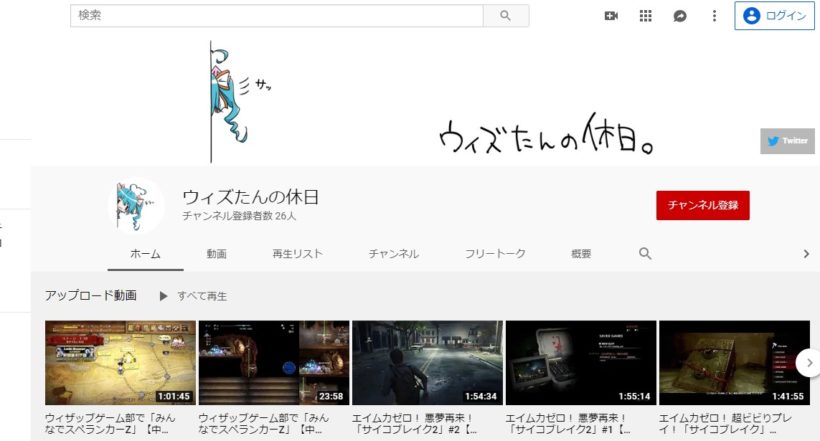820x441 pixels.
Task: Open the 概要 tab
Action: 581,254
